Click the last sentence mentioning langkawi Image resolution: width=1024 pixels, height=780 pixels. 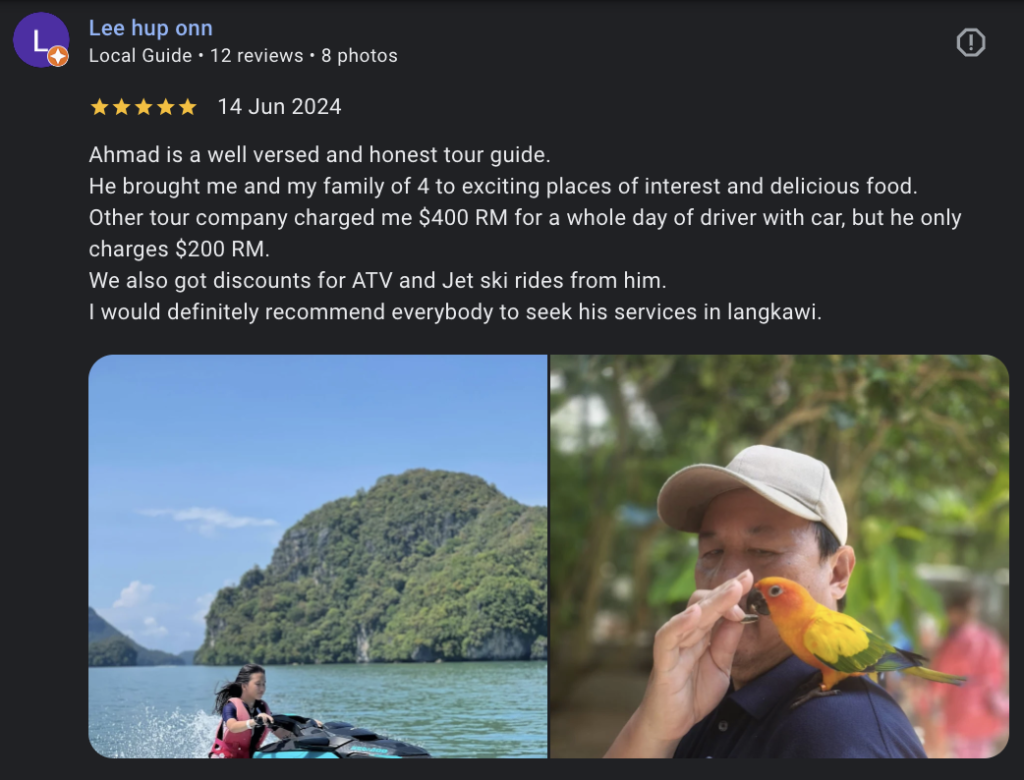coord(455,312)
